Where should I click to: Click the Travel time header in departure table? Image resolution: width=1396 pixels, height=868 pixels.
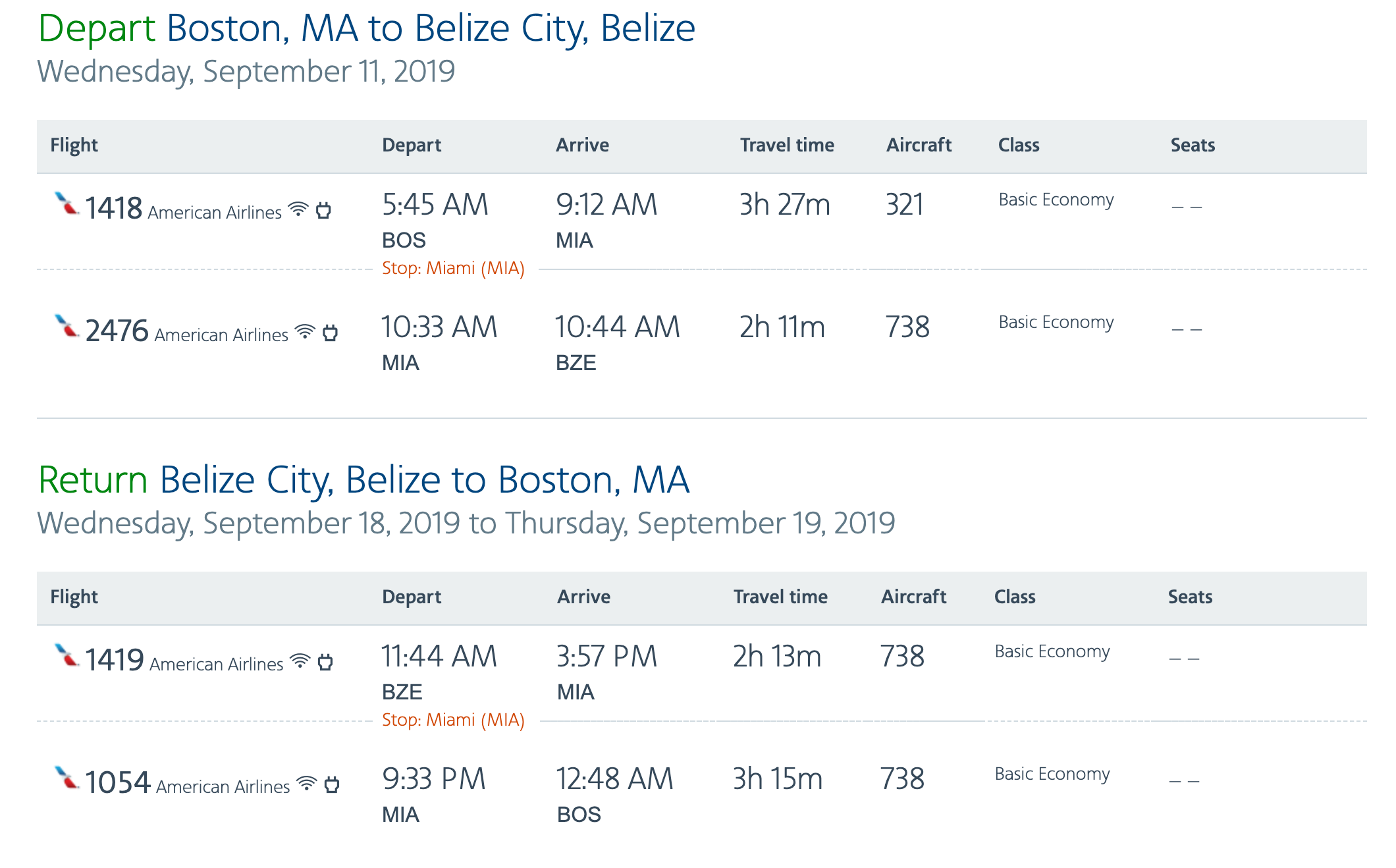tap(787, 146)
